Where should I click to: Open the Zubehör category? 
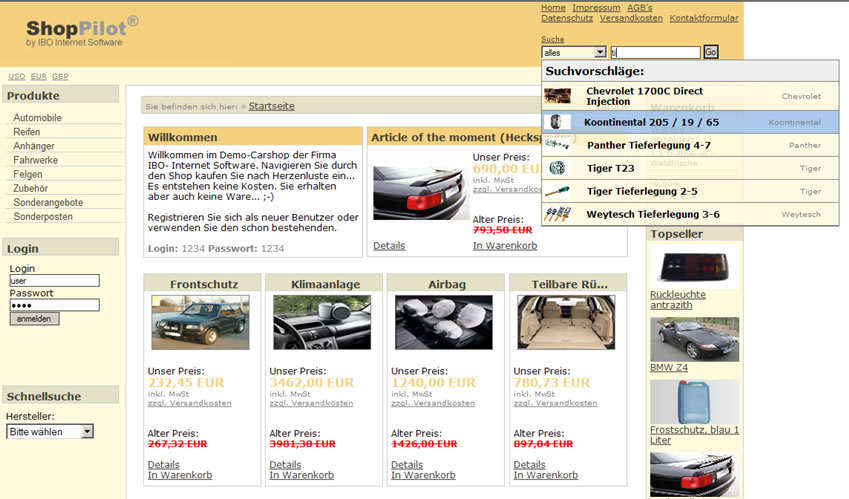click(x=30, y=188)
